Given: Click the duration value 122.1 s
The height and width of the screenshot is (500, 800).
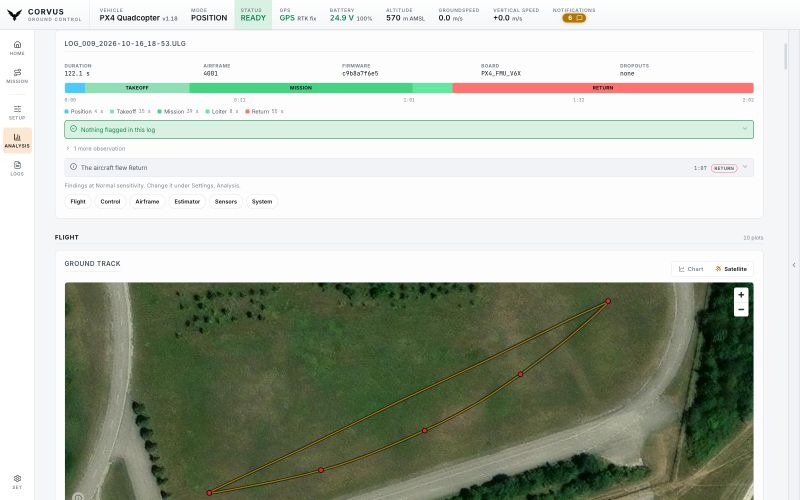Looking at the screenshot, I should (x=77, y=73).
